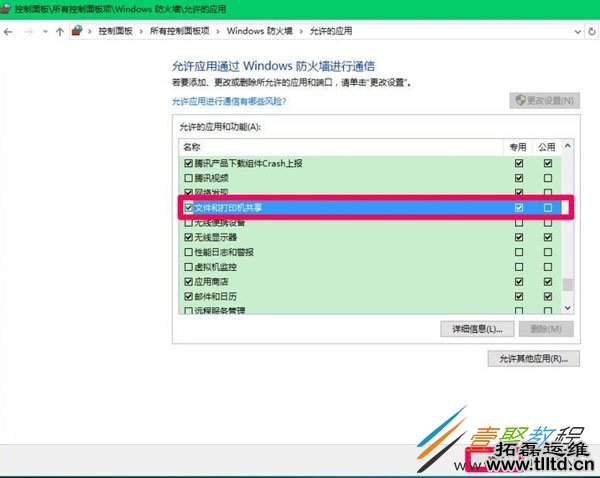The width and height of the screenshot is (600, 478).
Task: Toggle 腾讯视频 name checkbox
Action: pyautogui.click(x=188, y=178)
